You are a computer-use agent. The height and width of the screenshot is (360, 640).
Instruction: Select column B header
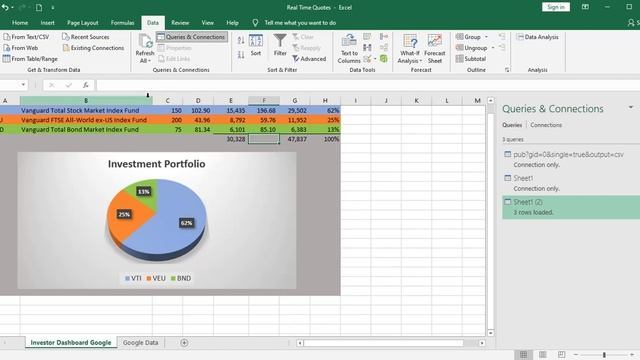tap(86, 100)
